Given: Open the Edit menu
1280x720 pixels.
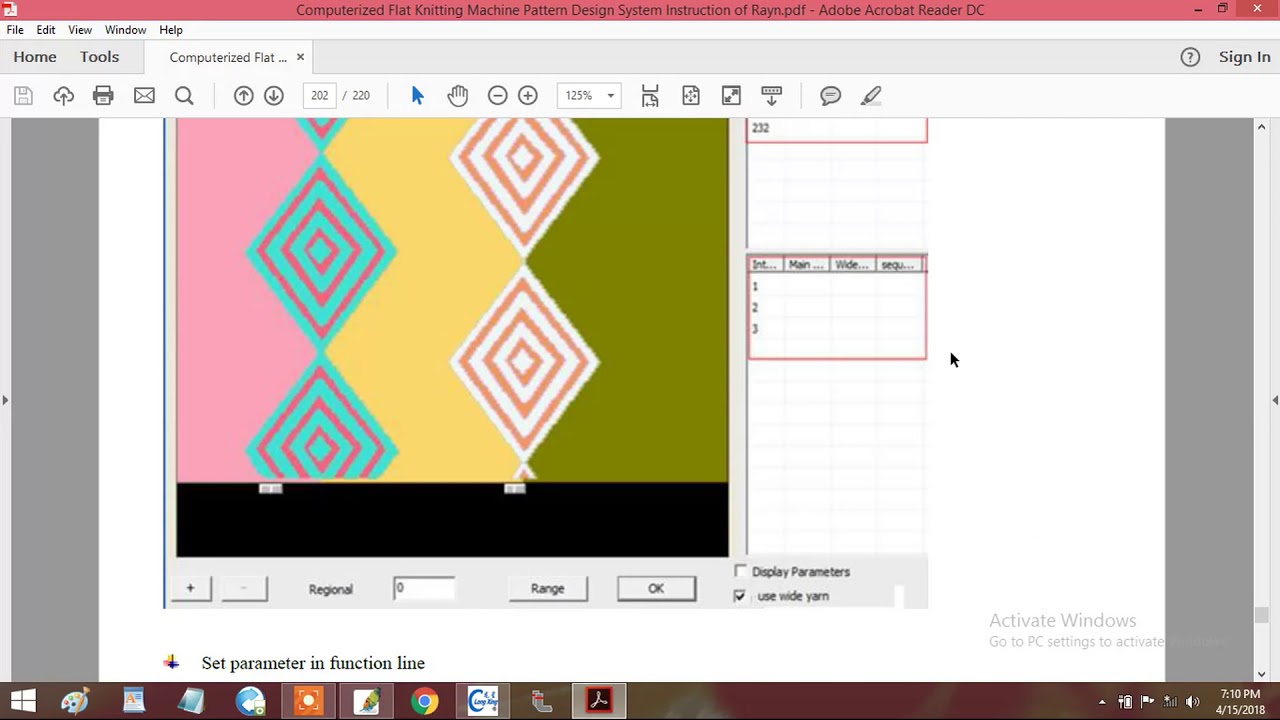Looking at the screenshot, I should tap(46, 30).
